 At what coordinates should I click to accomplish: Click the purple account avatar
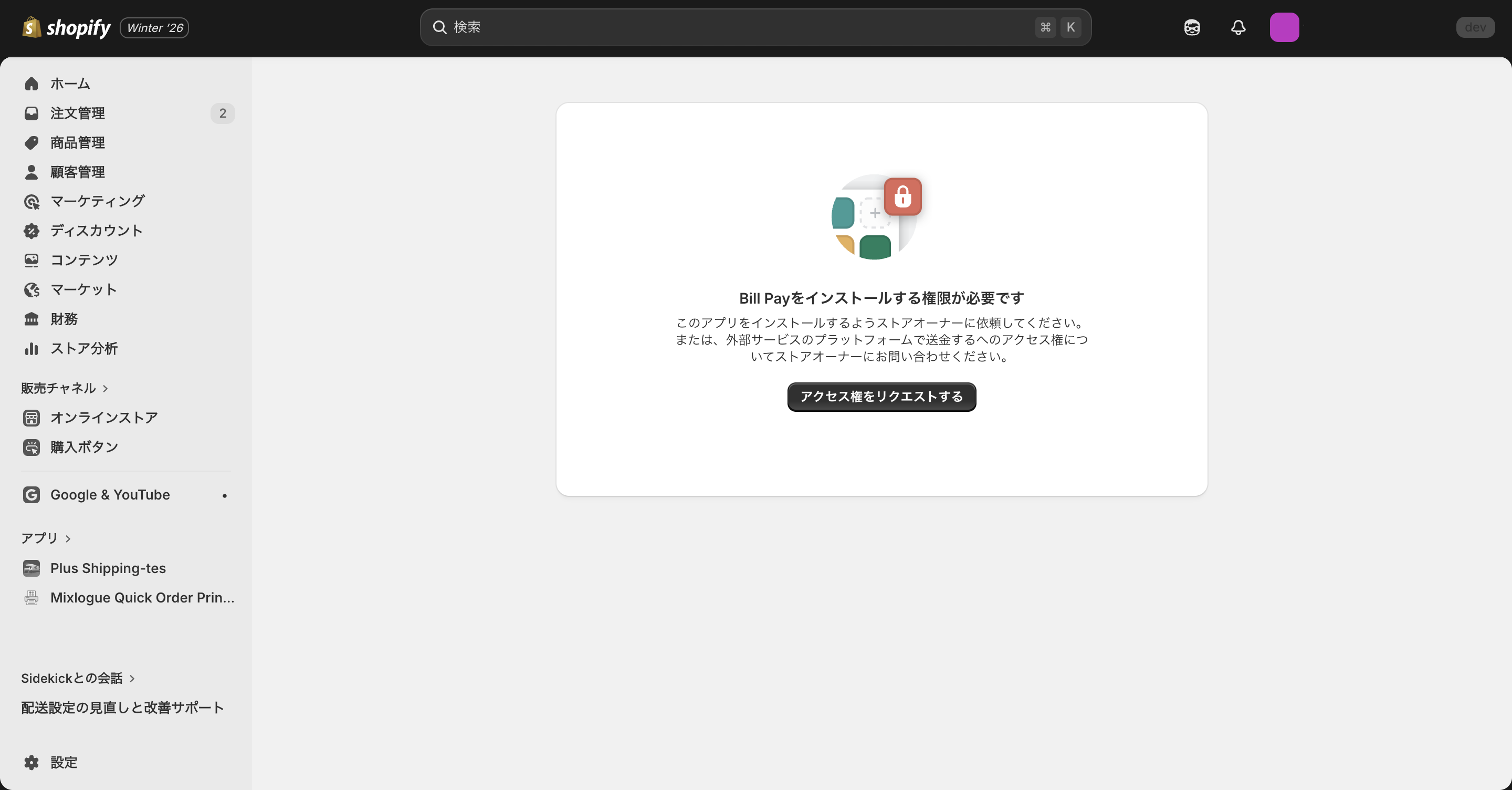[x=1284, y=27]
